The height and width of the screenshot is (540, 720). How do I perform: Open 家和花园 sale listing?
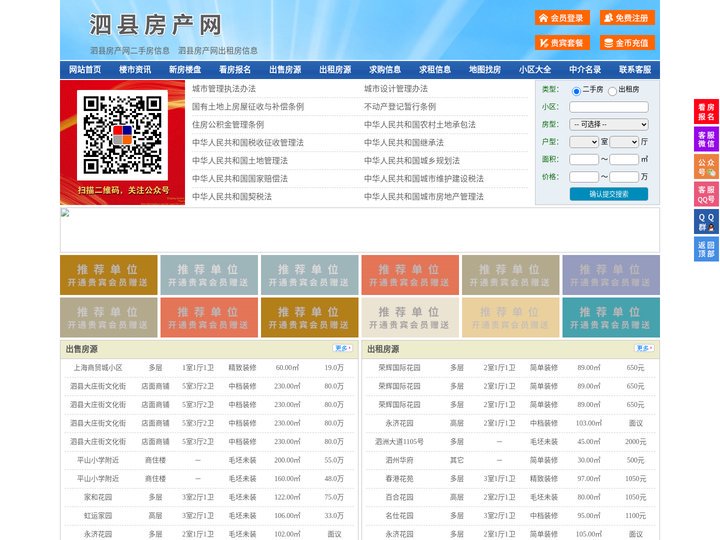(x=98, y=497)
